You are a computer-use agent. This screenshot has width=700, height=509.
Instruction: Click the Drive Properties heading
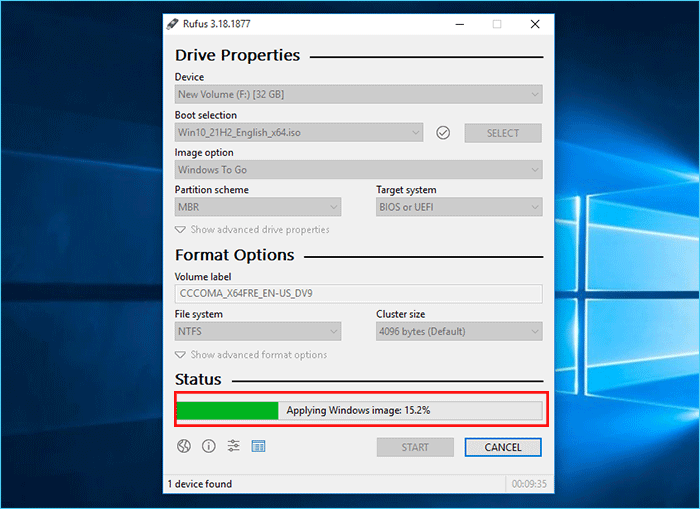(x=238, y=55)
